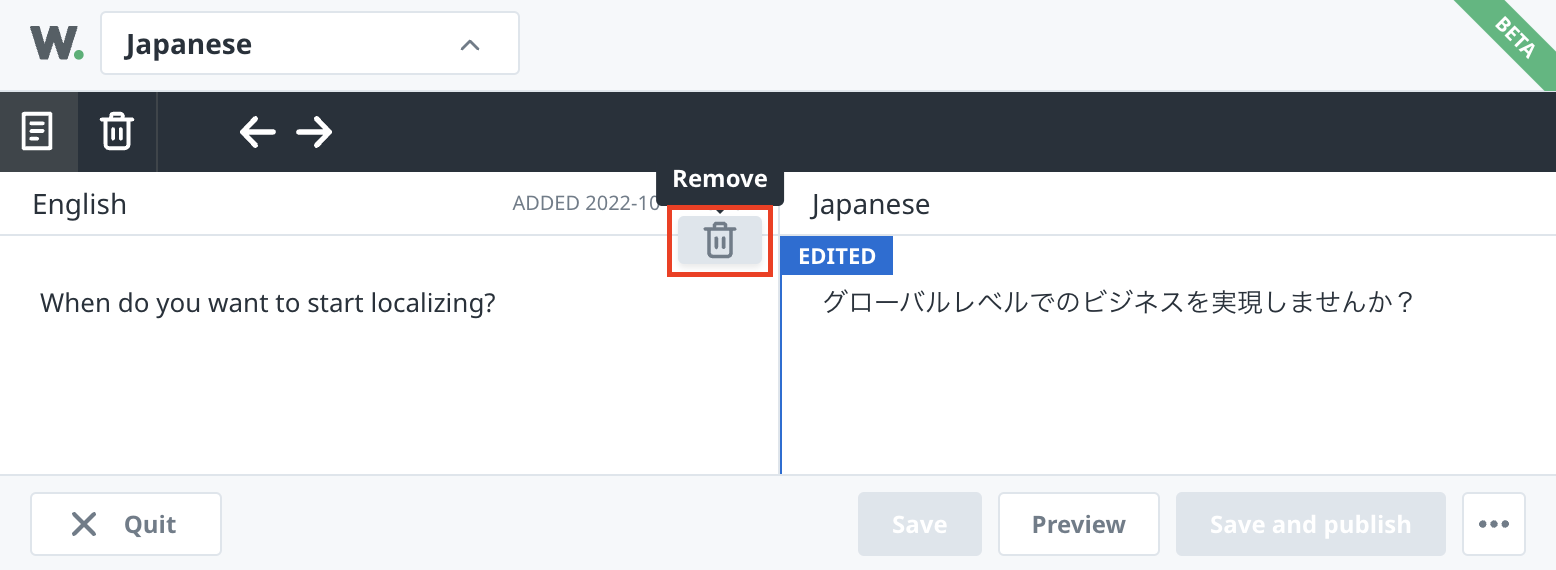
Task: Click the chevron arrow in the language selector
Action: coord(469,45)
